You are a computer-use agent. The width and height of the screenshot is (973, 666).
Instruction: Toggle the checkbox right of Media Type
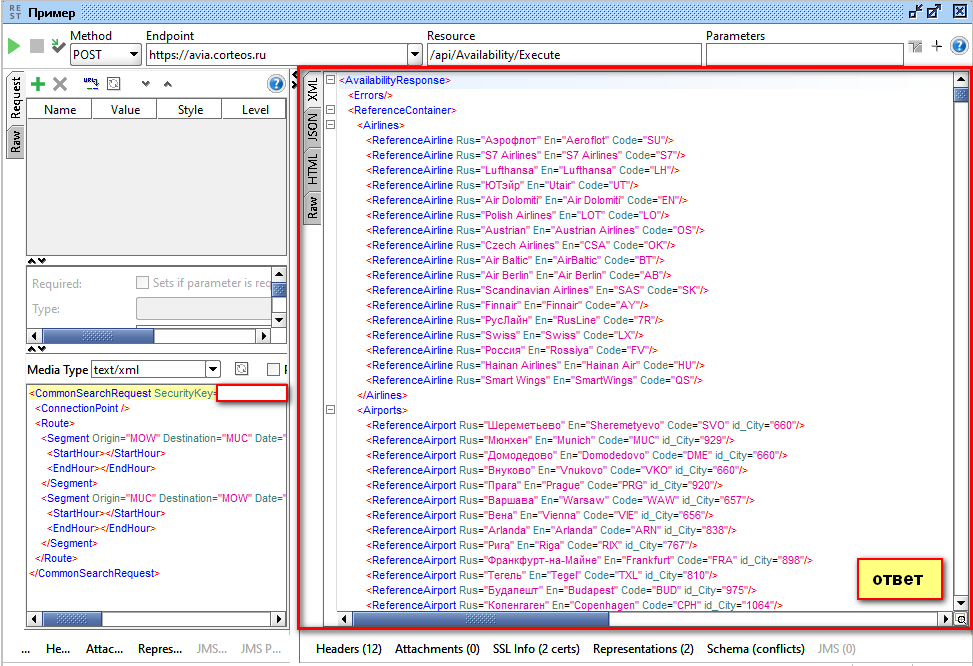coord(273,370)
